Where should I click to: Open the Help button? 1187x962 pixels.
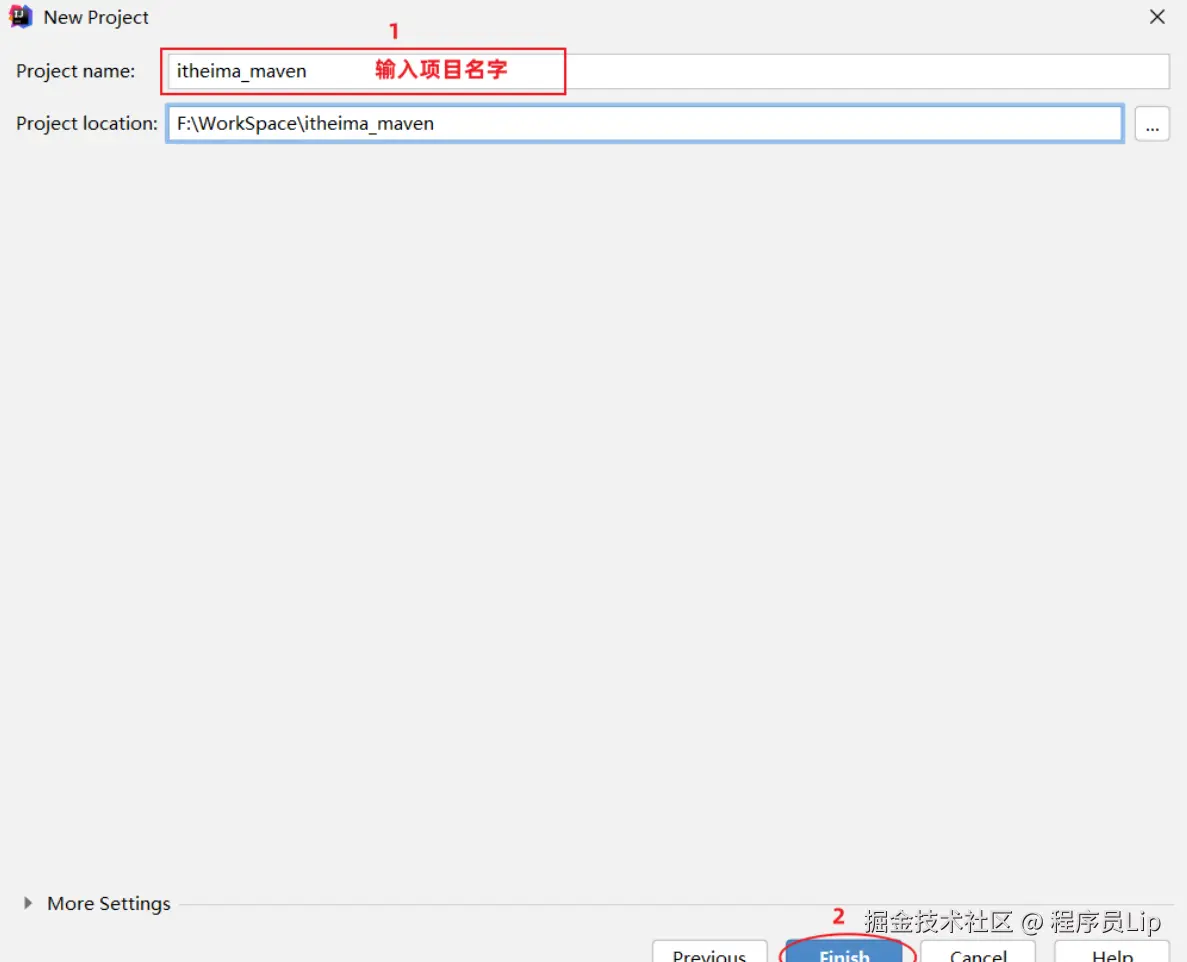[x=1112, y=952]
